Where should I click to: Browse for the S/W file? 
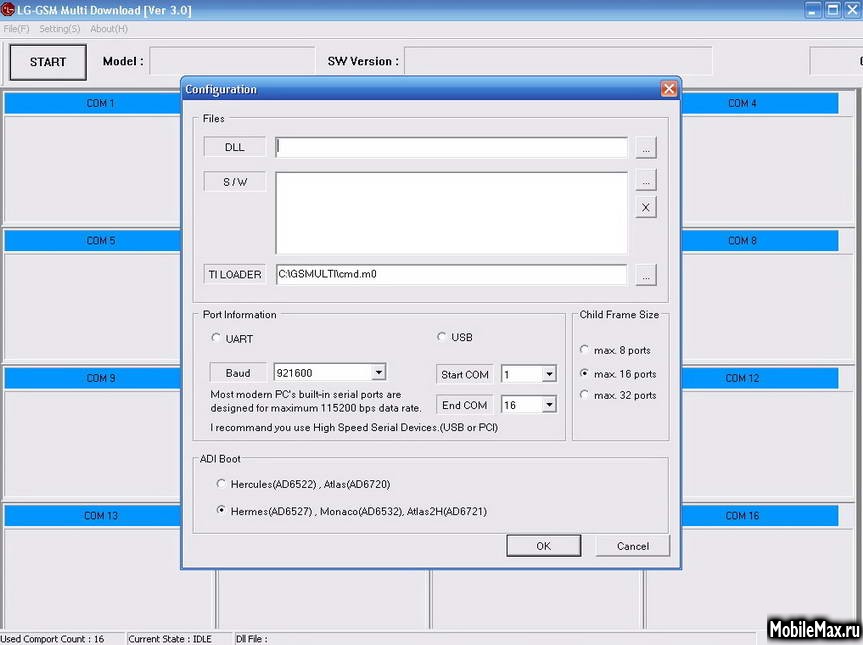pyautogui.click(x=646, y=181)
